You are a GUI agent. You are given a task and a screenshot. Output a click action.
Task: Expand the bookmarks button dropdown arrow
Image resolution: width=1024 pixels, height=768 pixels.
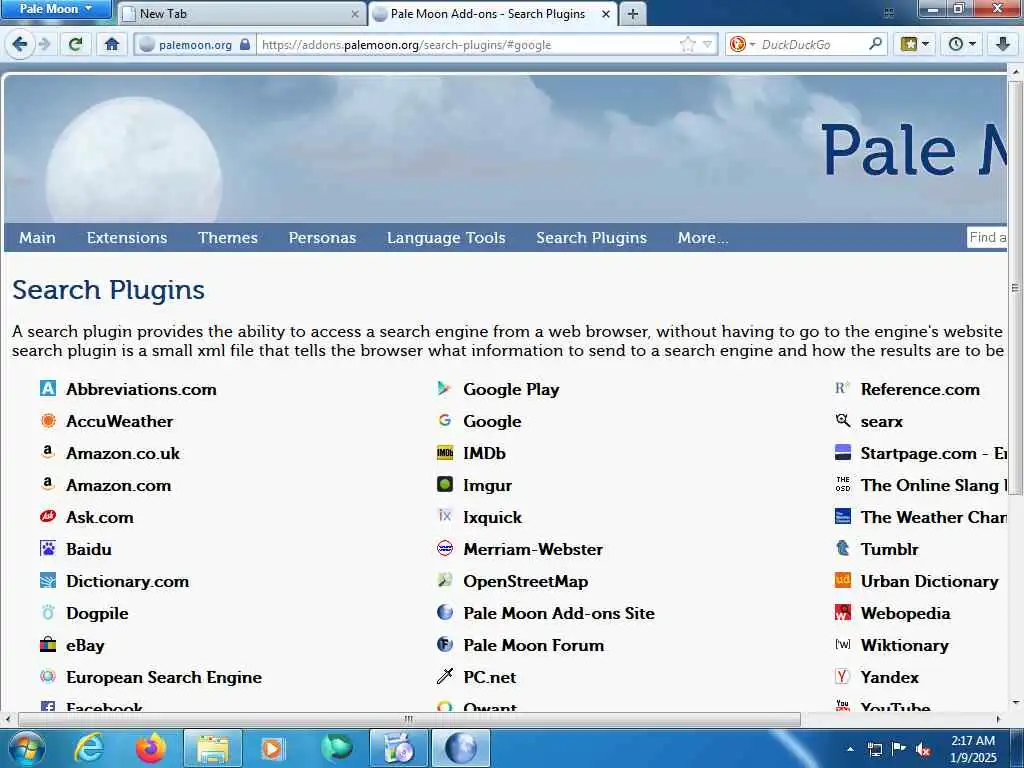pos(925,44)
